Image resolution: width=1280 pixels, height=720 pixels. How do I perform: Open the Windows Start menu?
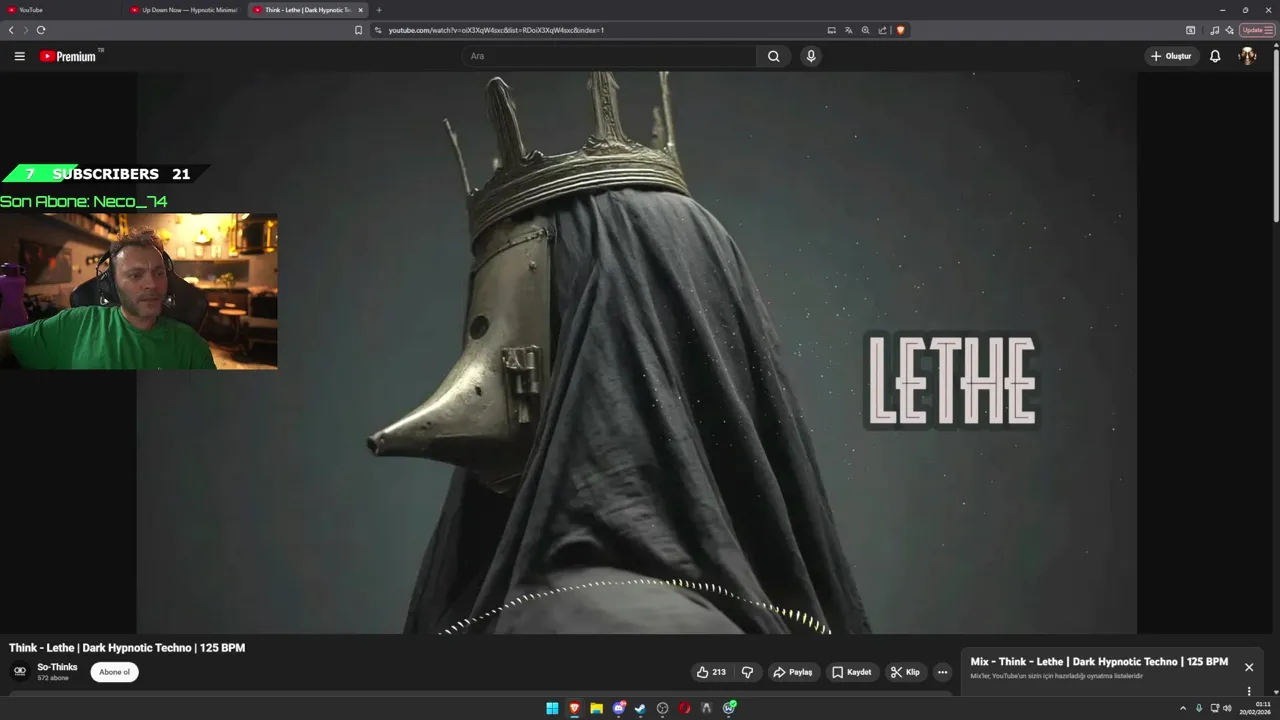(552, 708)
